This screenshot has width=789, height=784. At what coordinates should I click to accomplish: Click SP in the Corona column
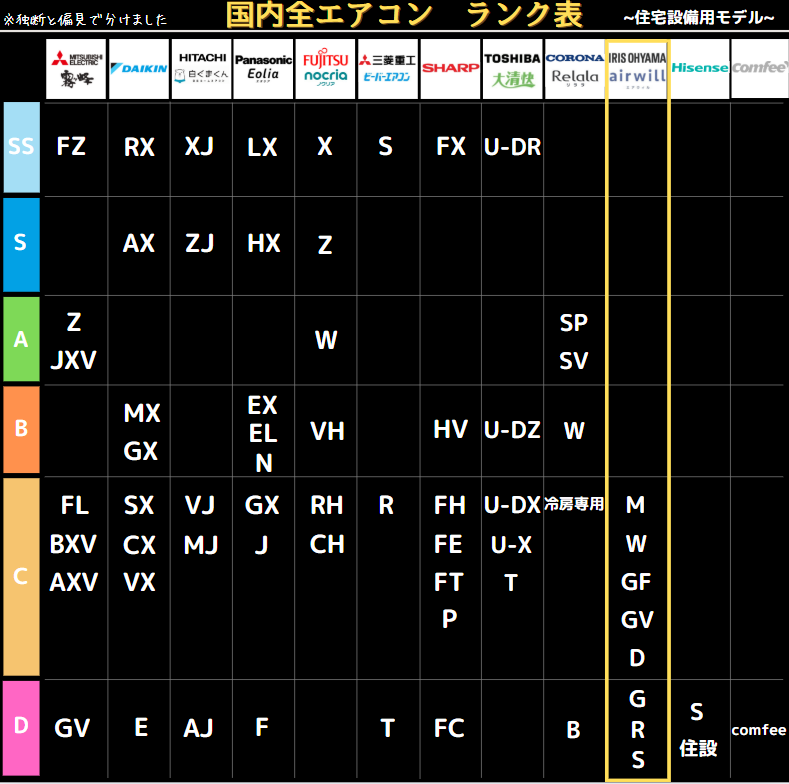tap(574, 323)
